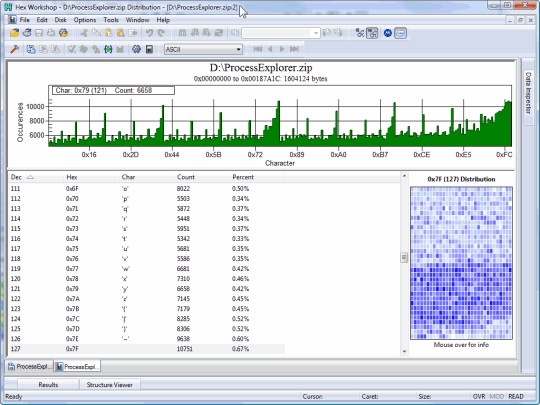
Task: Click the Hex Workshop document icon in menu bar
Action: point(13,20)
